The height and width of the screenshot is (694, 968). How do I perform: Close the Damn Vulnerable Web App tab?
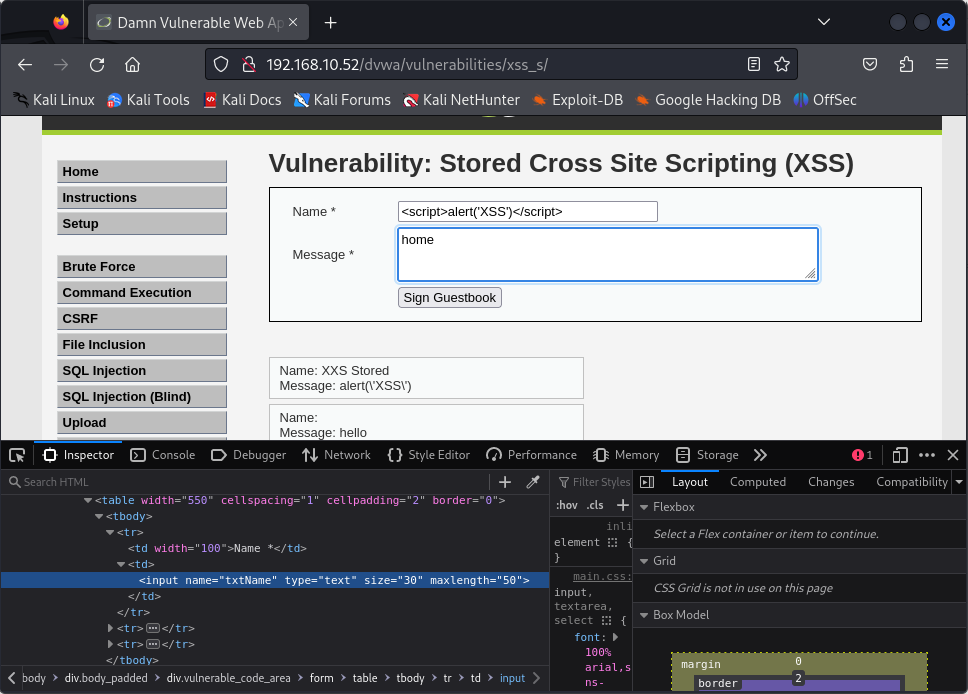[x=293, y=22]
